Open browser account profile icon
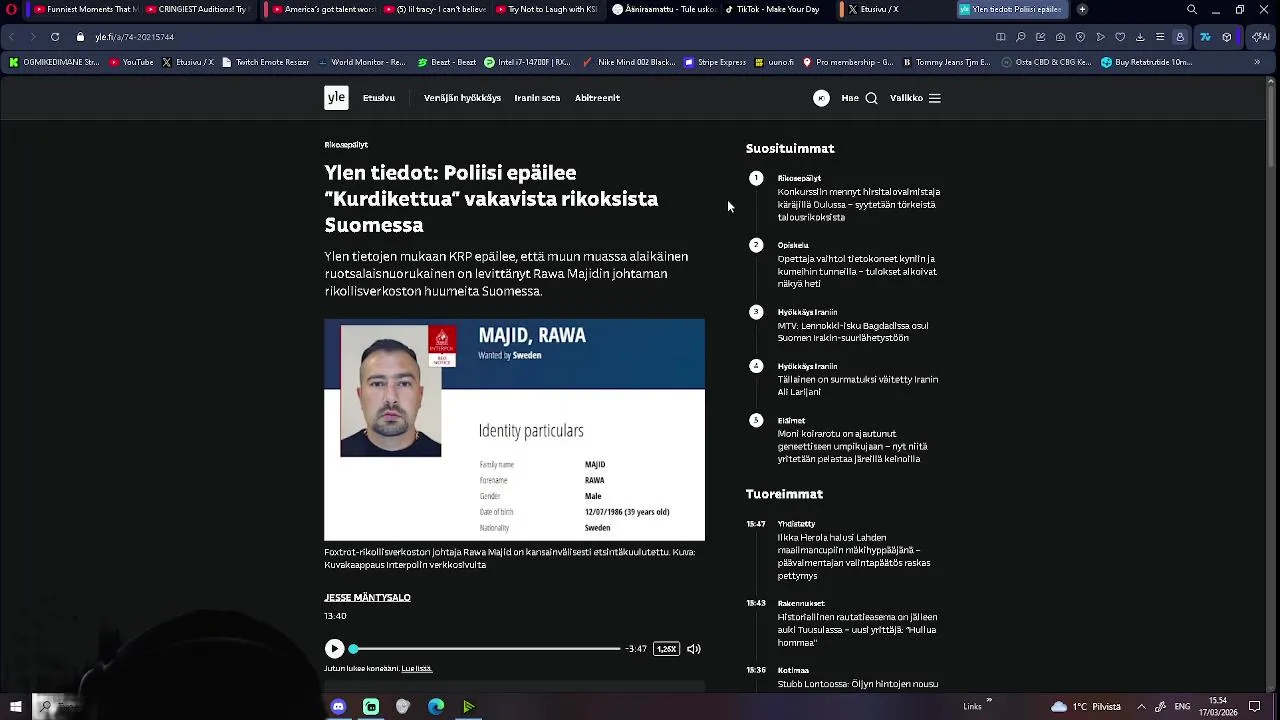This screenshot has height=720, width=1280. click(x=1180, y=37)
